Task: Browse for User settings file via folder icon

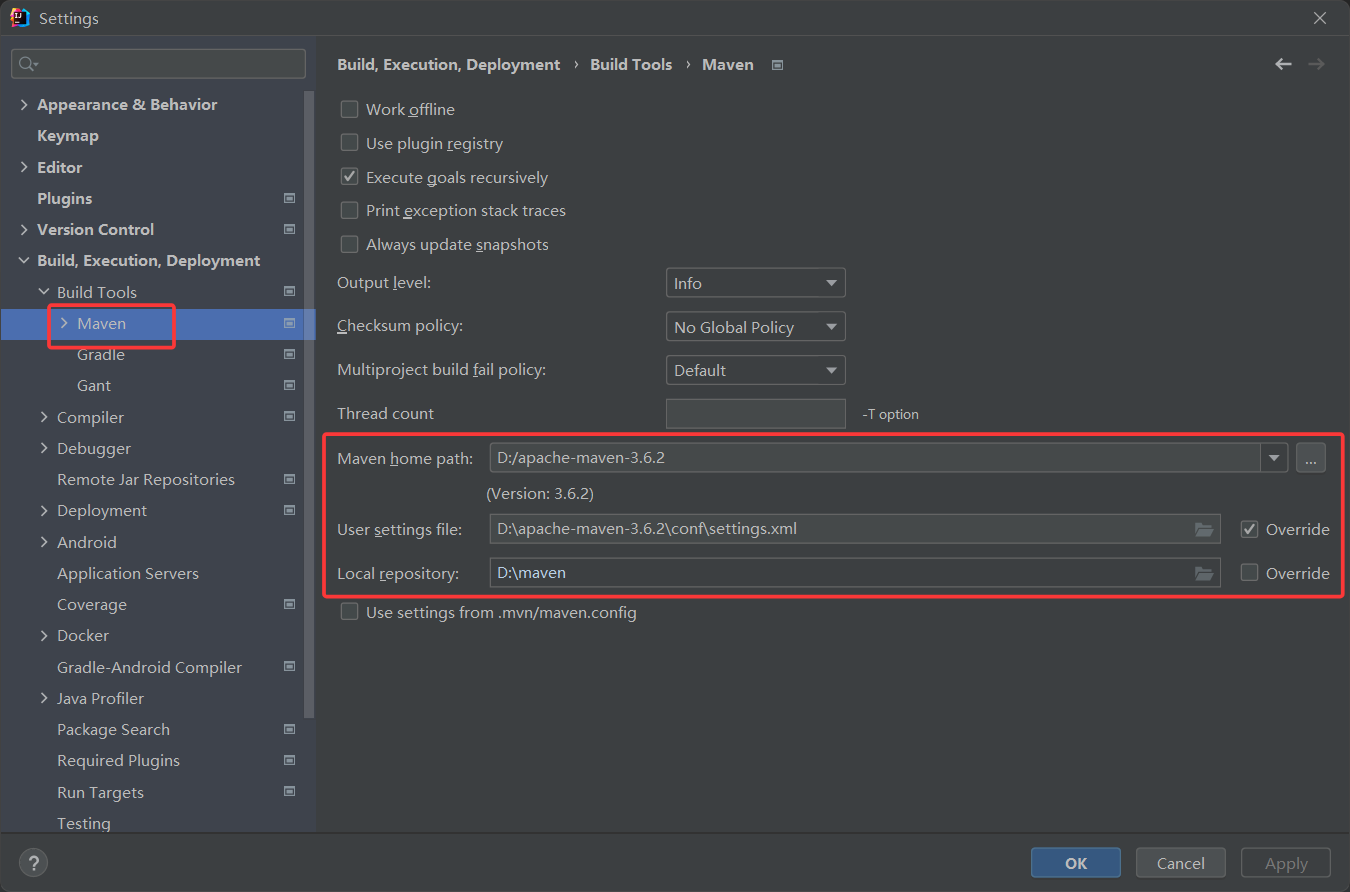Action: point(1204,529)
